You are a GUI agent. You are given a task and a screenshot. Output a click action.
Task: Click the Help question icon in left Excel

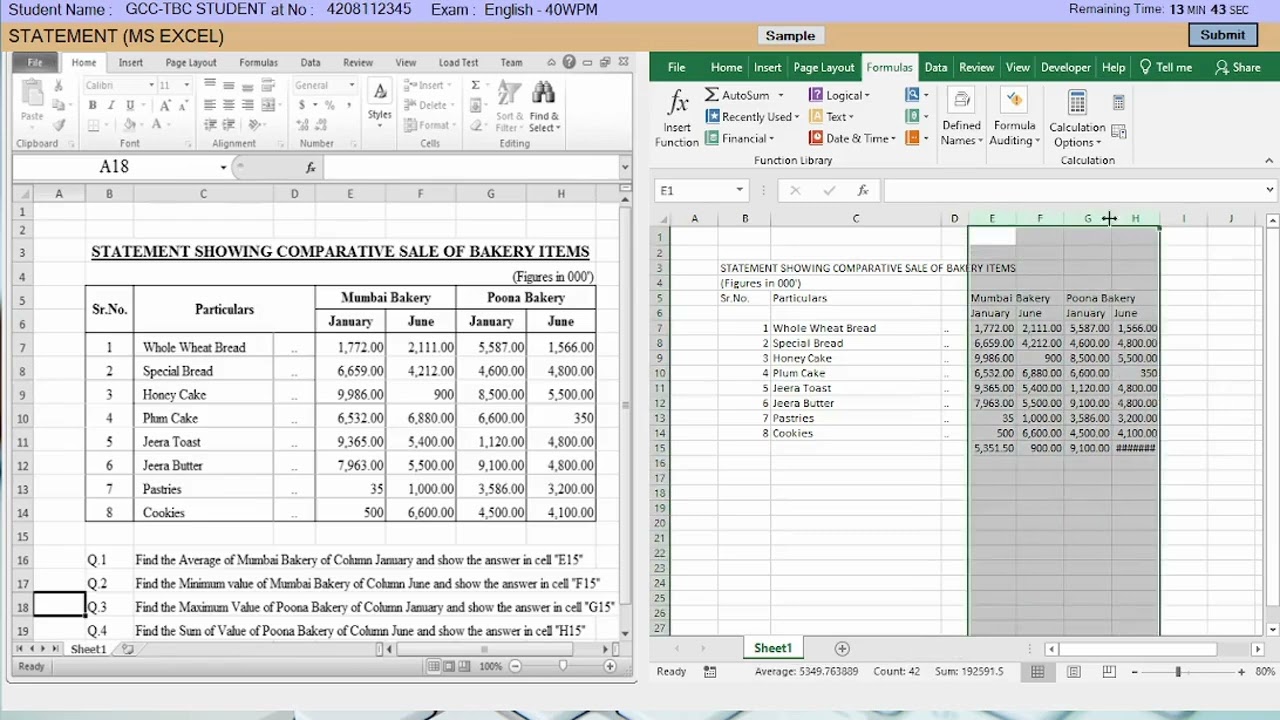click(569, 62)
